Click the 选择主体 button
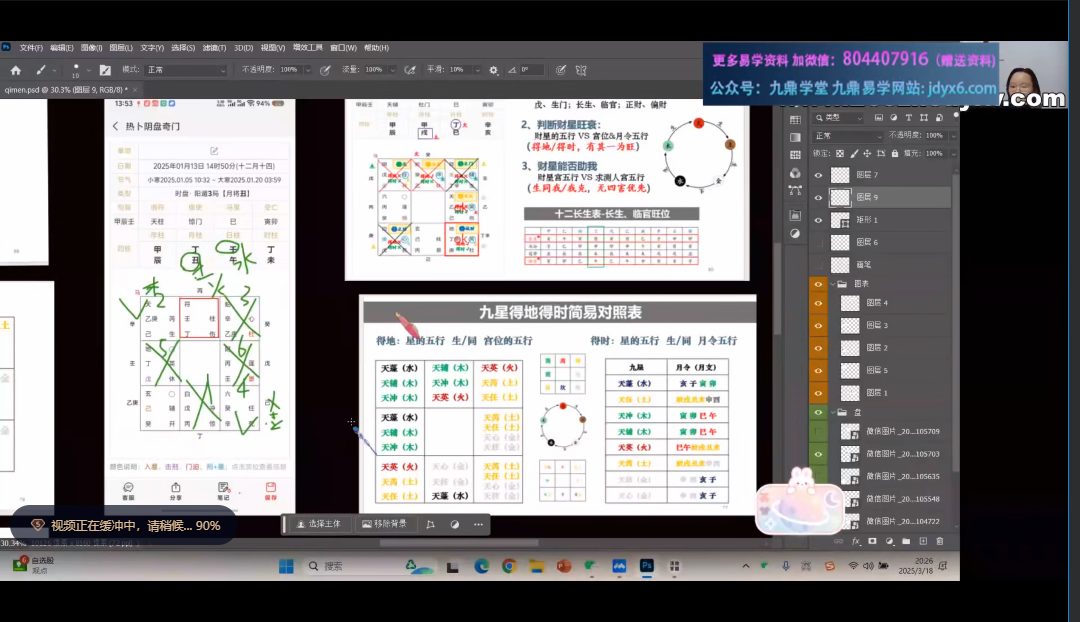Image resolution: width=1080 pixels, height=622 pixels. (x=319, y=524)
